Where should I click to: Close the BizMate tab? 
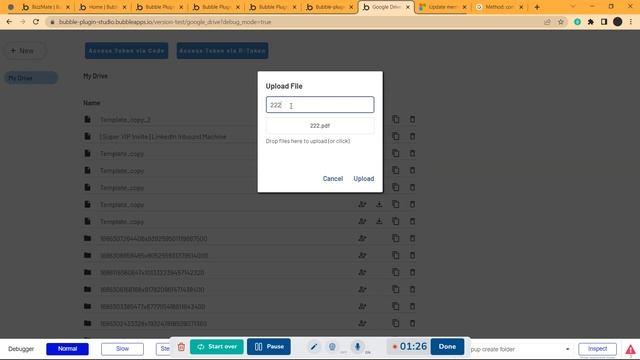click(x=68, y=7)
